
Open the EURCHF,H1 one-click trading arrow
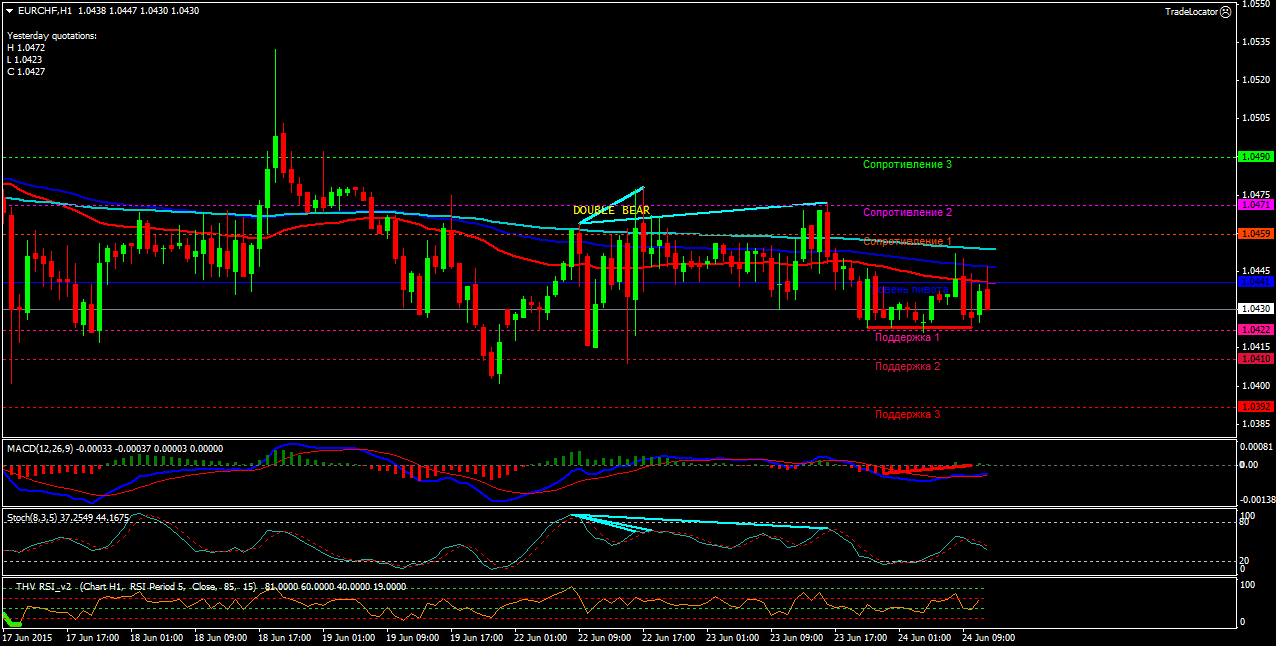9,10
